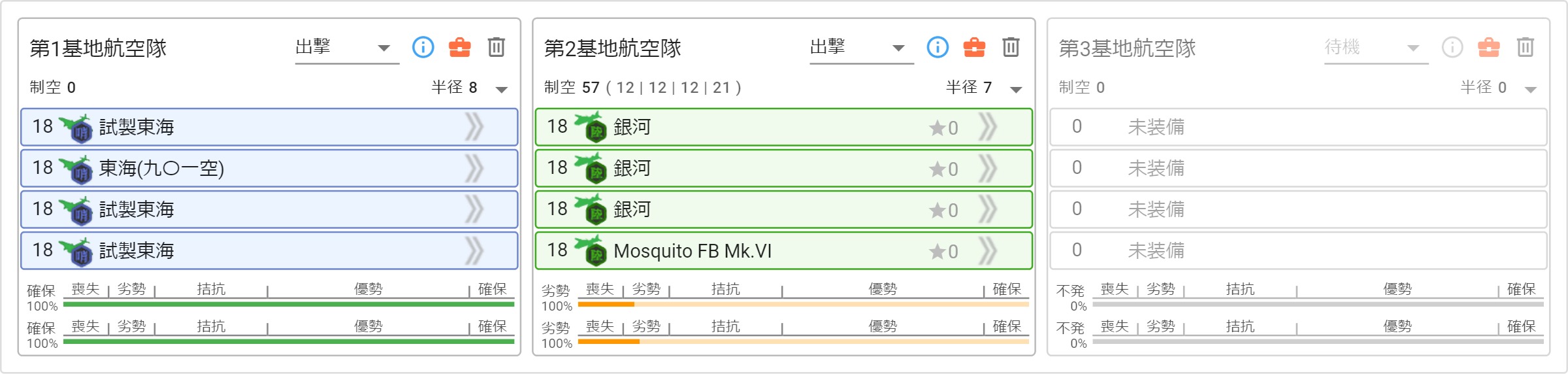Open 待機 dropdown for 第3基地航空隊
This screenshot has height=374, width=1568.
coord(1377,48)
